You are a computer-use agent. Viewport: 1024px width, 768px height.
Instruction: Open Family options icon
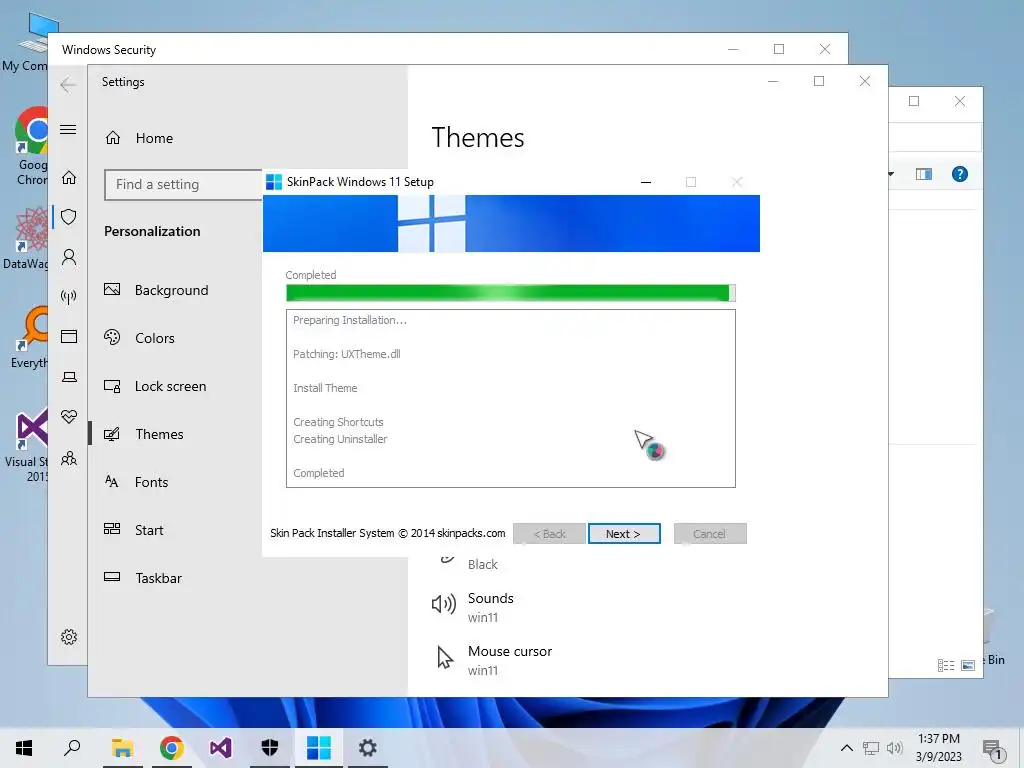[x=69, y=458]
